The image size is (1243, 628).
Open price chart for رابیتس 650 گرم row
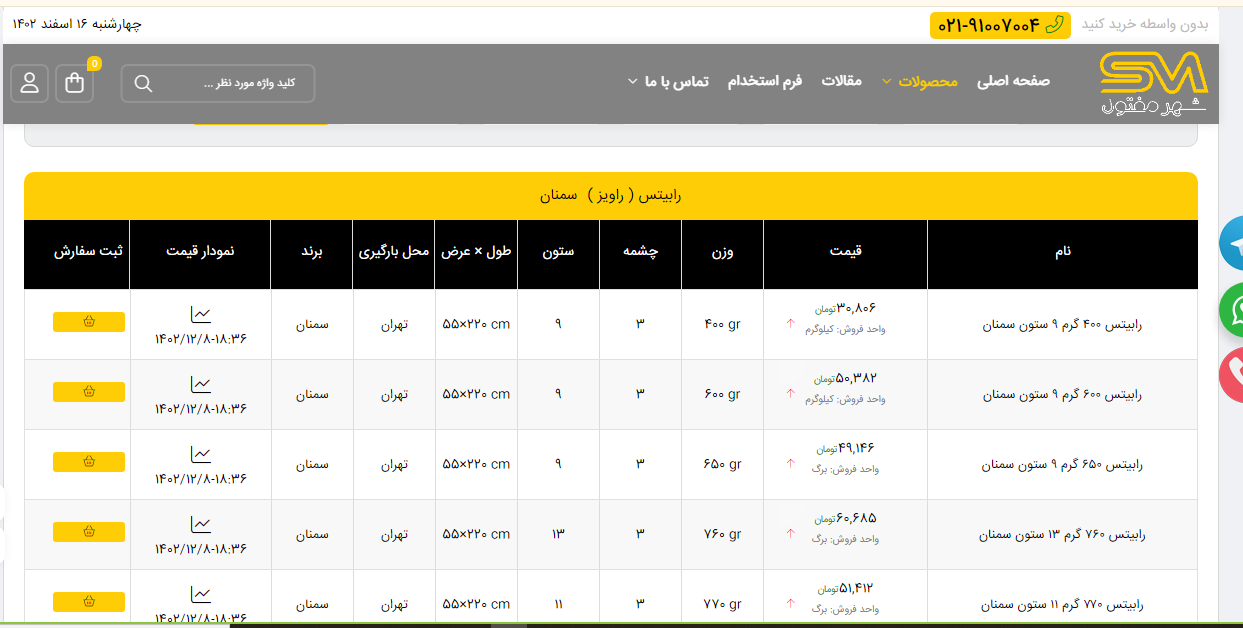201,454
